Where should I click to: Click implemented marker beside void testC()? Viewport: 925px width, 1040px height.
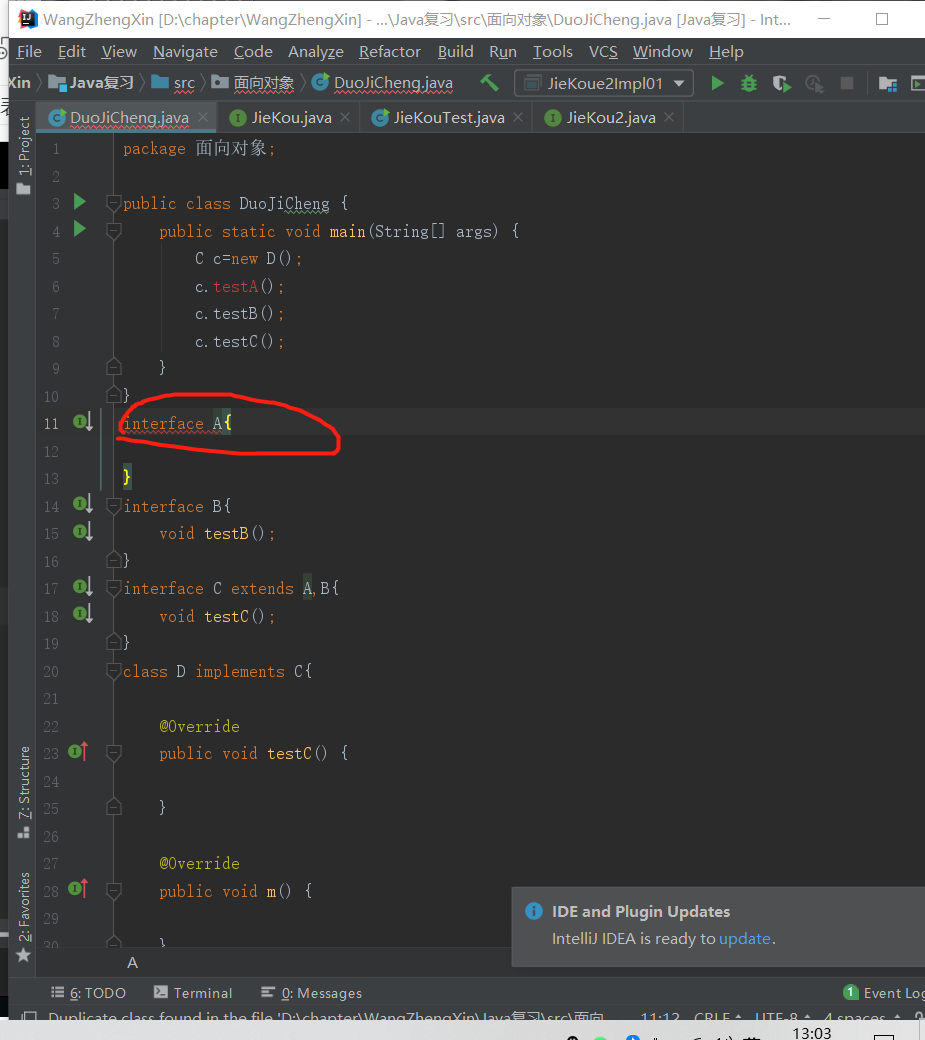(x=83, y=614)
